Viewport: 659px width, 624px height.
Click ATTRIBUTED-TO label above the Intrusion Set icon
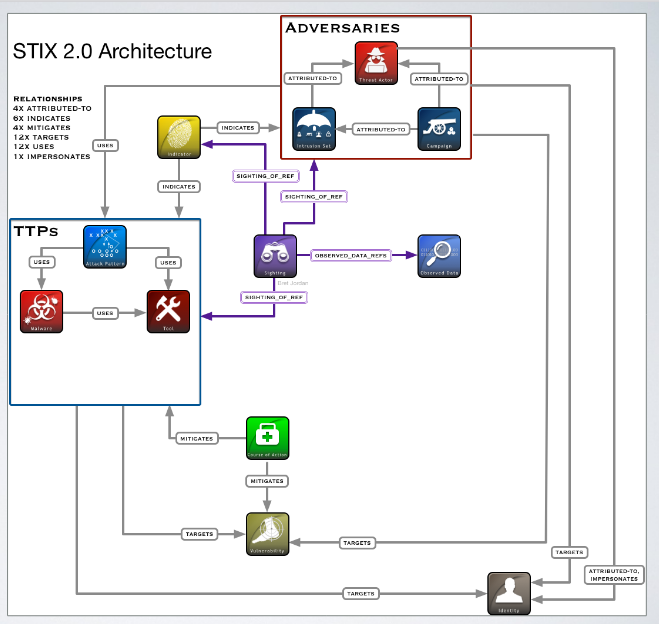coord(313,78)
